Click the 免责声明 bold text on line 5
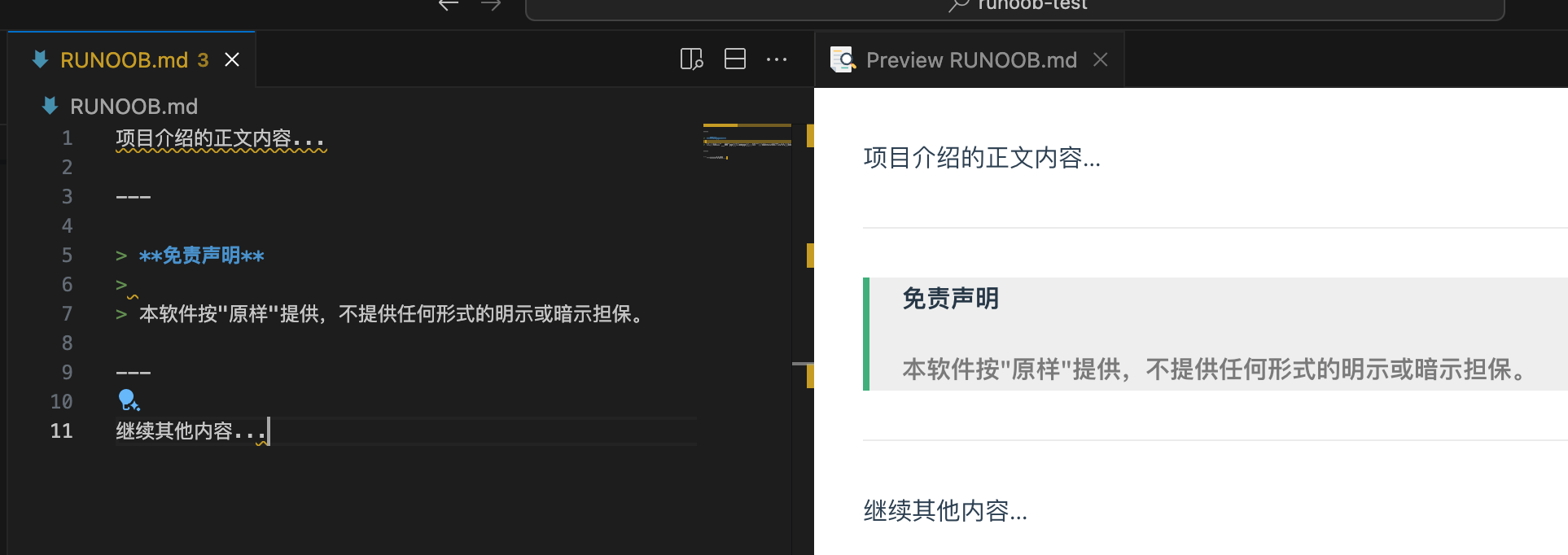The height and width of the screenshot is (555, 1568). click(x=201, y=256)
